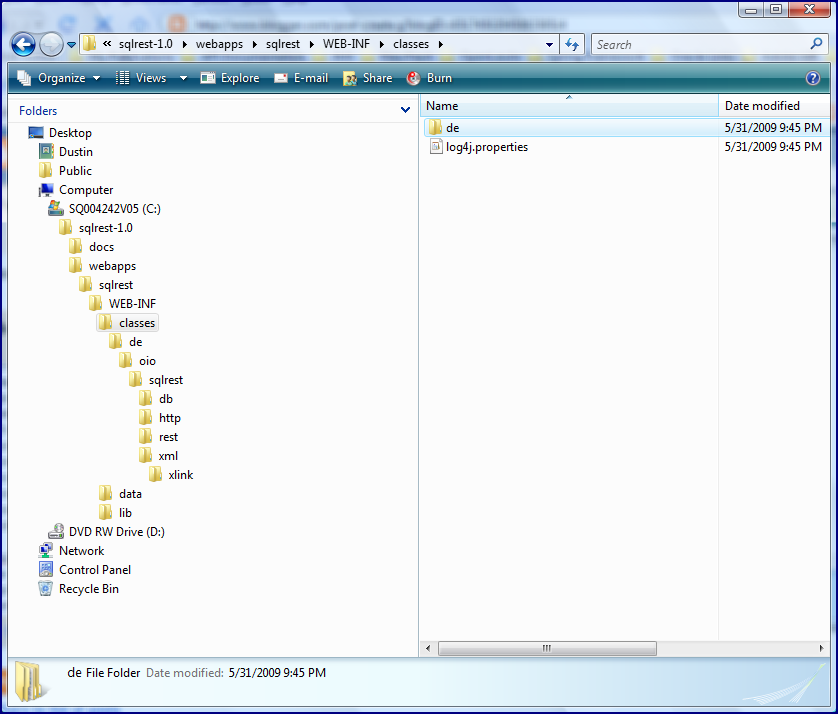This screenshot has height=714, width=838.
Task: Click the horizontal scrollbar at the bottom
Action: coord(547,648)
